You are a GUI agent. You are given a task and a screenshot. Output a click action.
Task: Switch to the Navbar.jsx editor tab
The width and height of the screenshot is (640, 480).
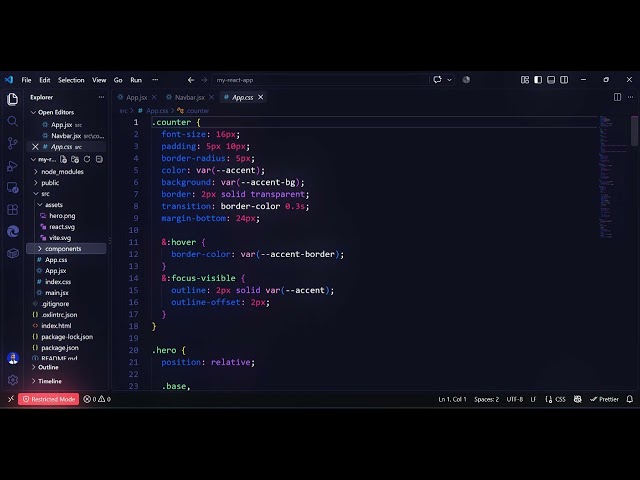click(190, 98)
